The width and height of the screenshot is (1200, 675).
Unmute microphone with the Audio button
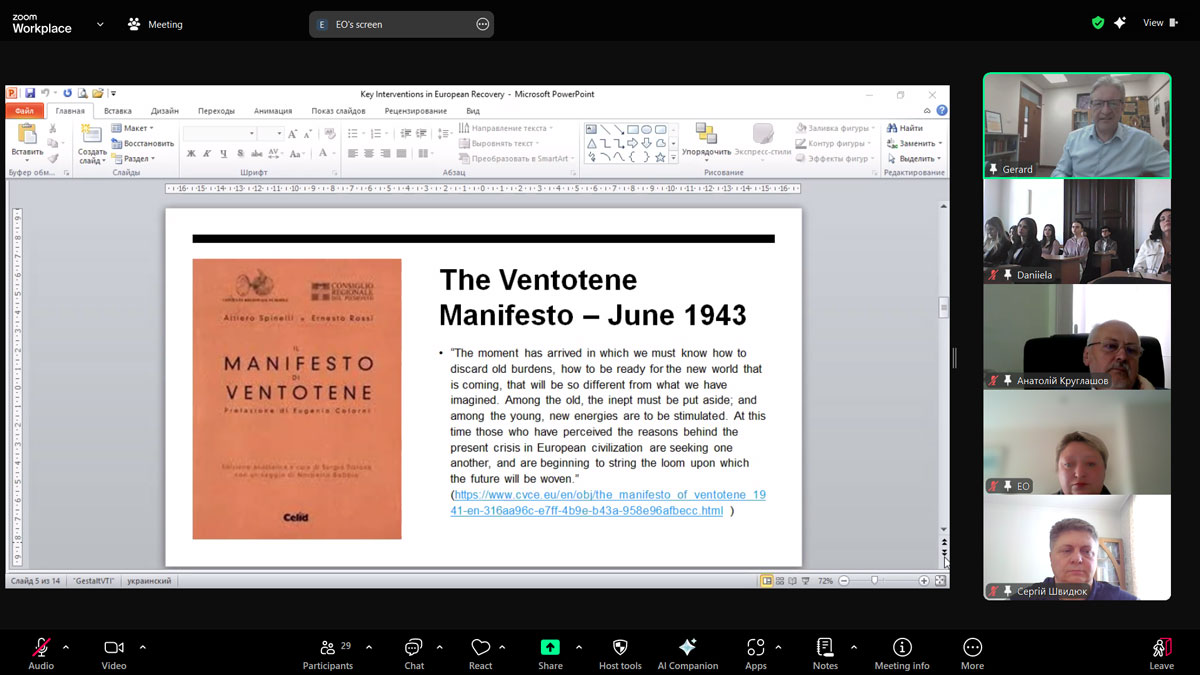[x=41, y=648]
